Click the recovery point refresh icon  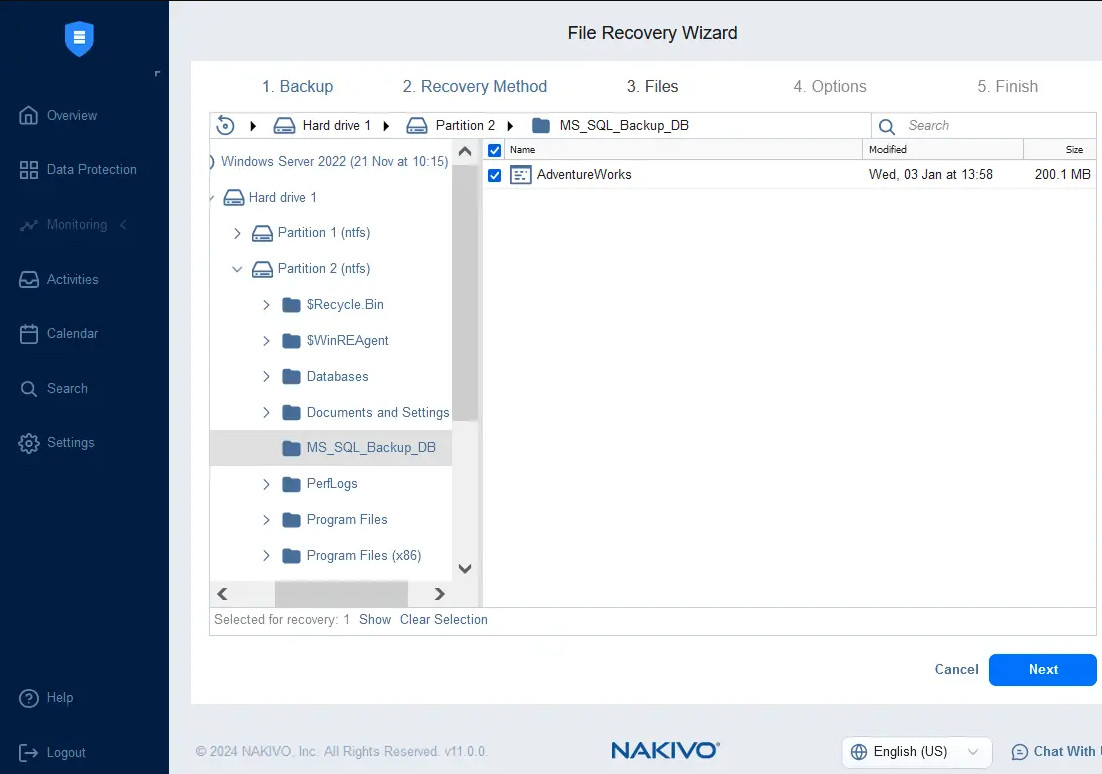coord(226,126)
